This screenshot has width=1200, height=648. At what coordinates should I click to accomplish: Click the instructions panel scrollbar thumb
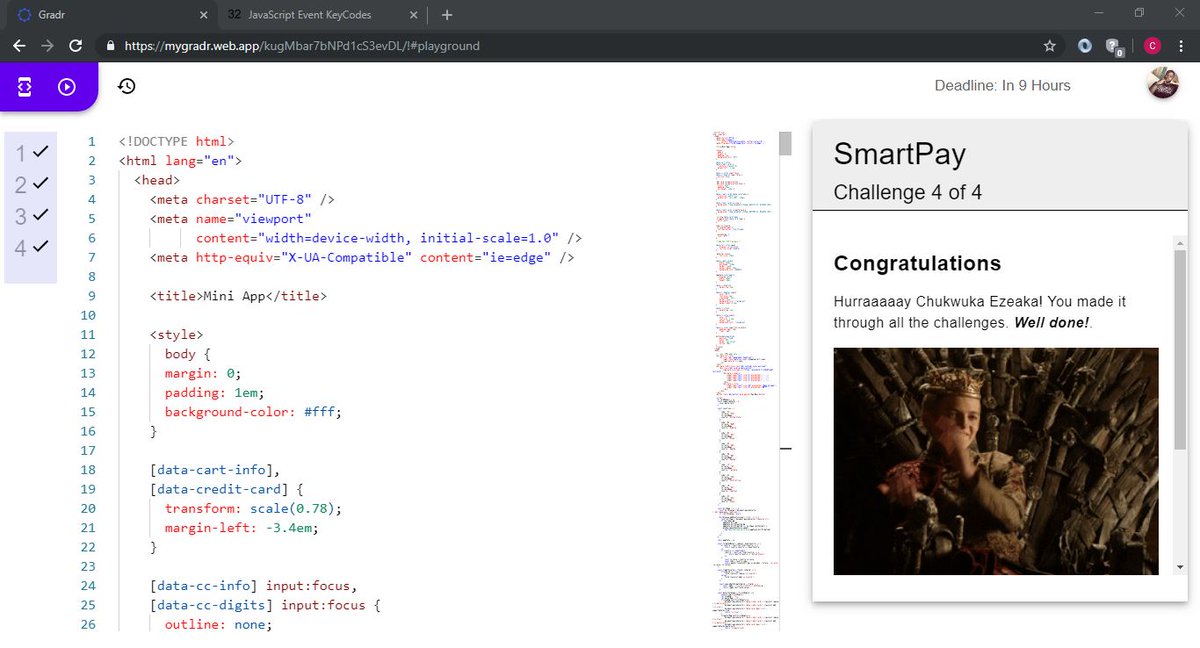click(1180, 348)
